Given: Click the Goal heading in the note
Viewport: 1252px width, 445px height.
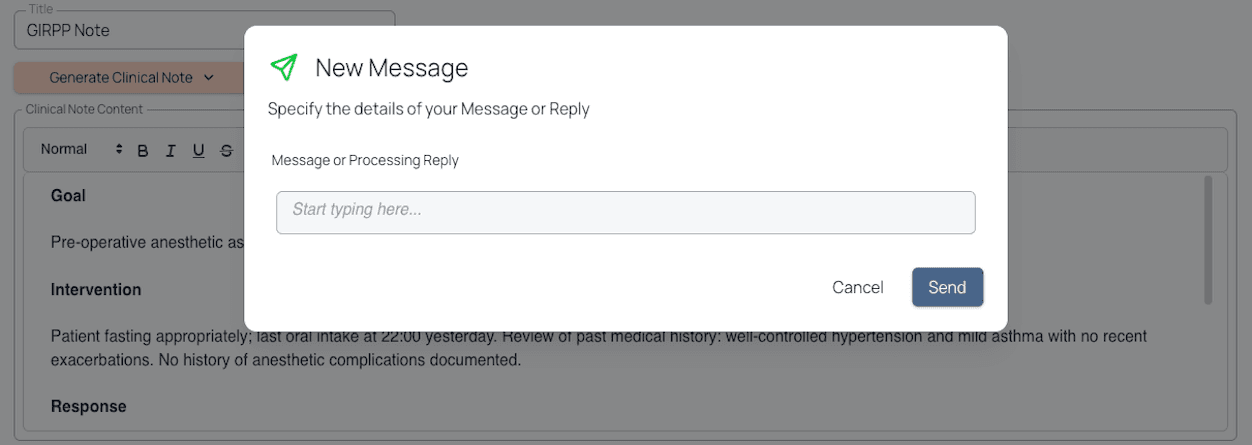Looking at the screenshot, I should [x=68, y=196].
